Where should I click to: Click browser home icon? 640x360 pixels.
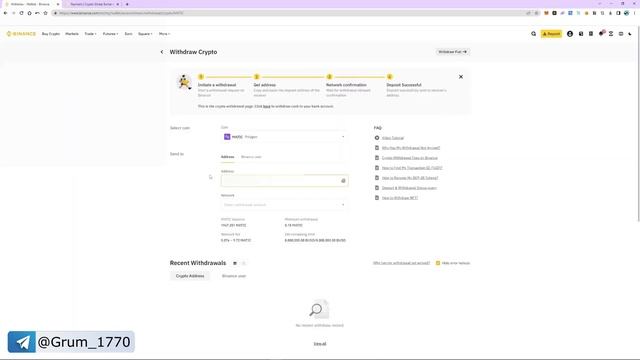(x=29, y=13)
